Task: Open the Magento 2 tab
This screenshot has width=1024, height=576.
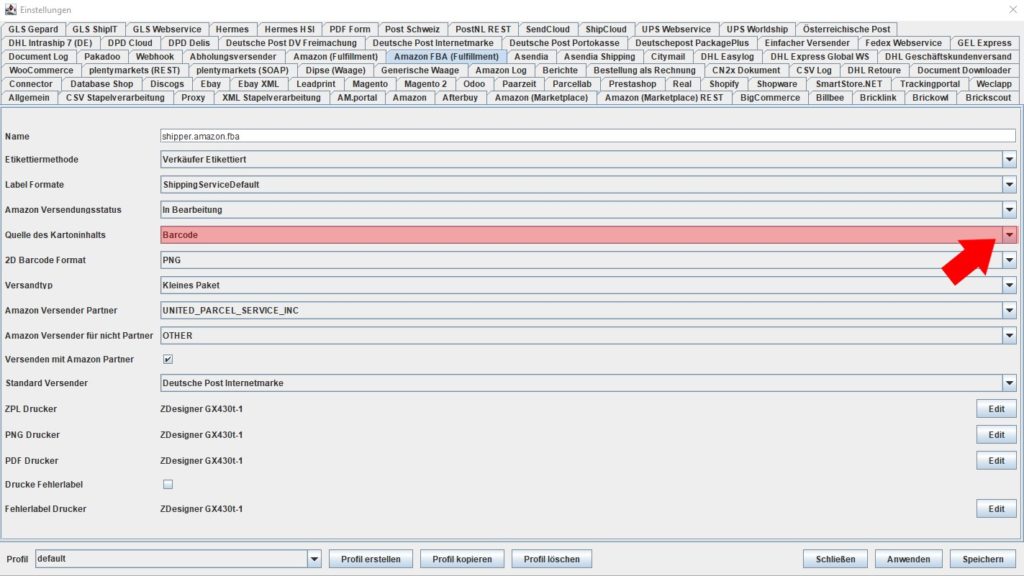Action: 425,84
